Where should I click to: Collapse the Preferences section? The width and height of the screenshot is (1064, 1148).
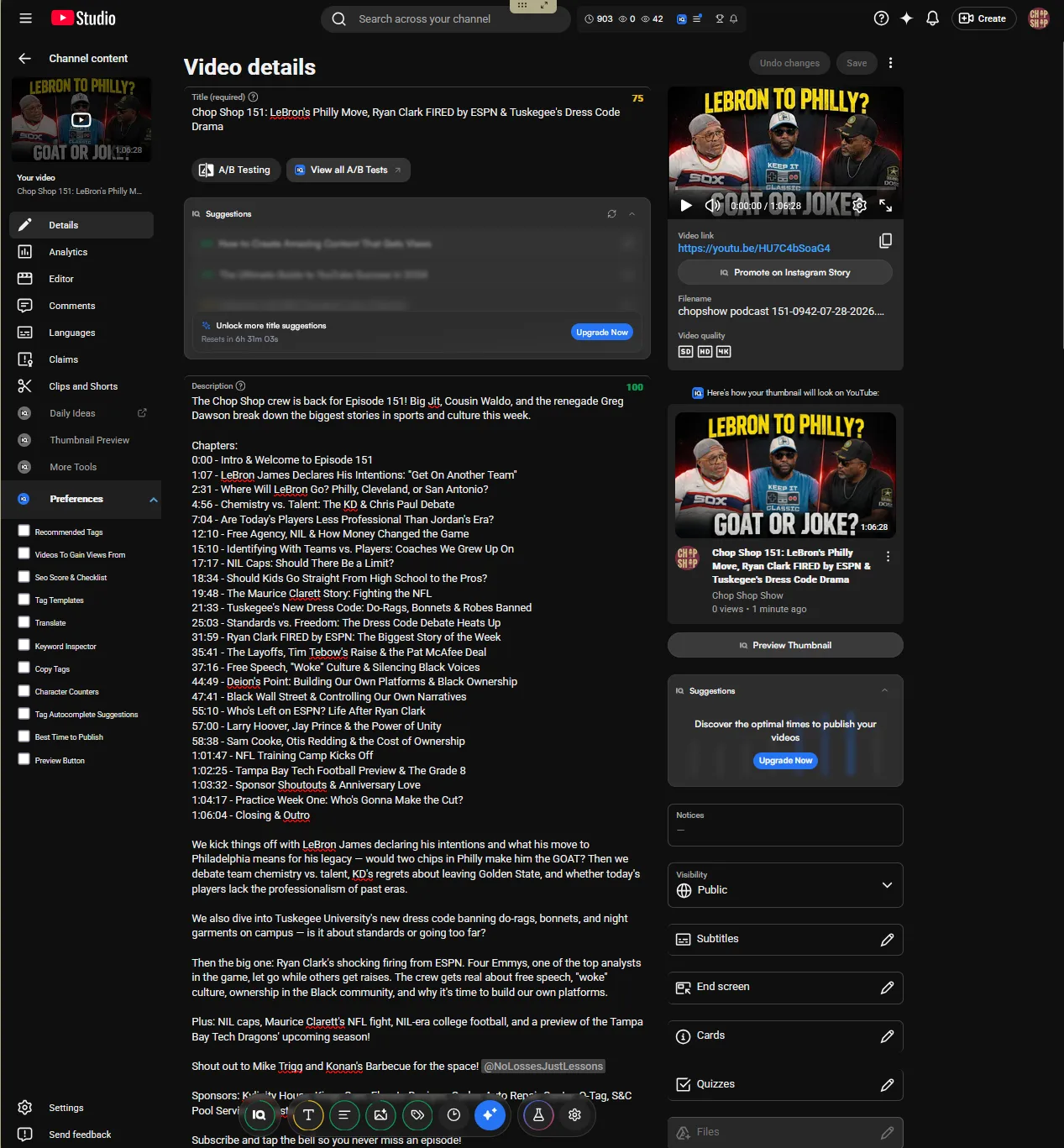[x=154, y=500]
